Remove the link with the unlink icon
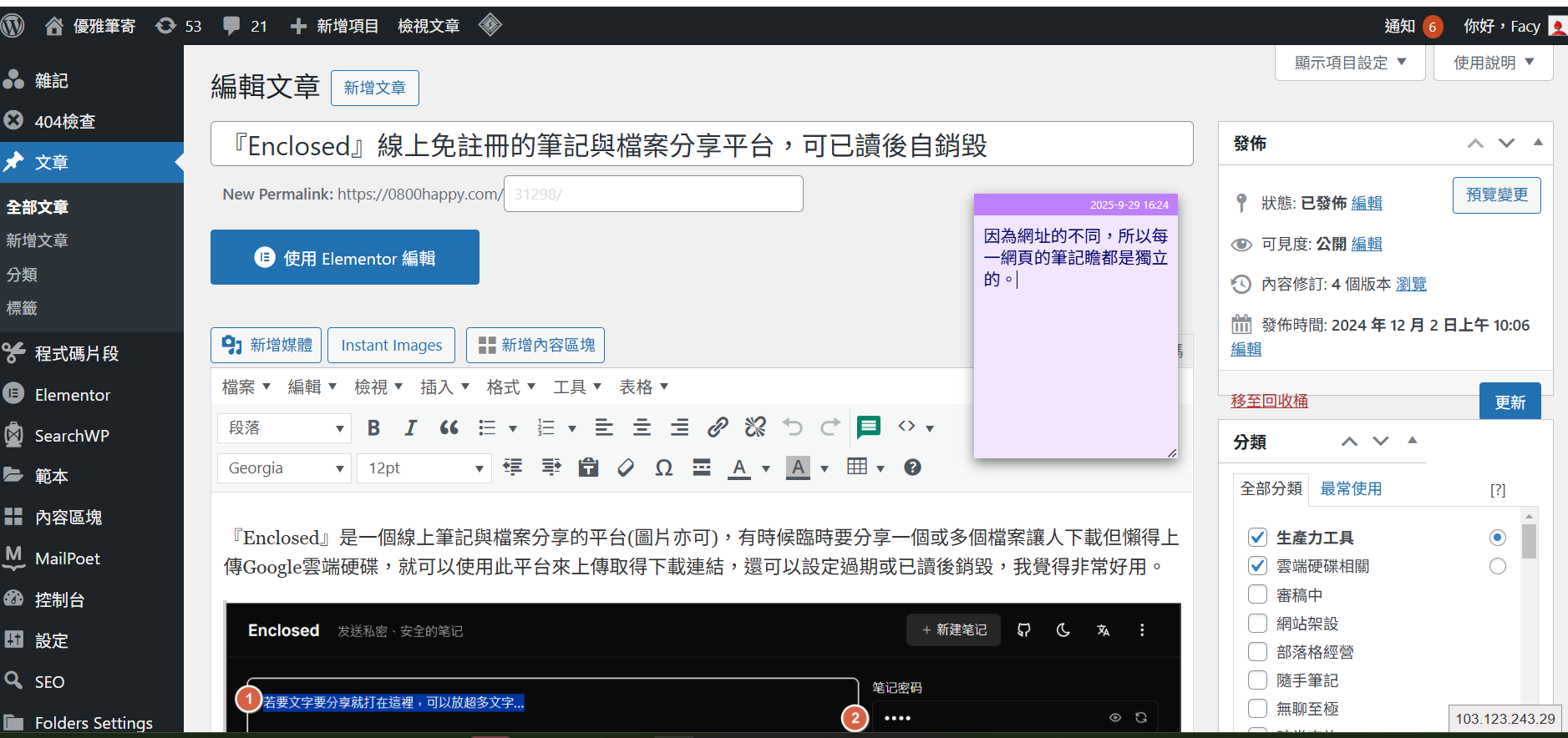 coord(755,428)
